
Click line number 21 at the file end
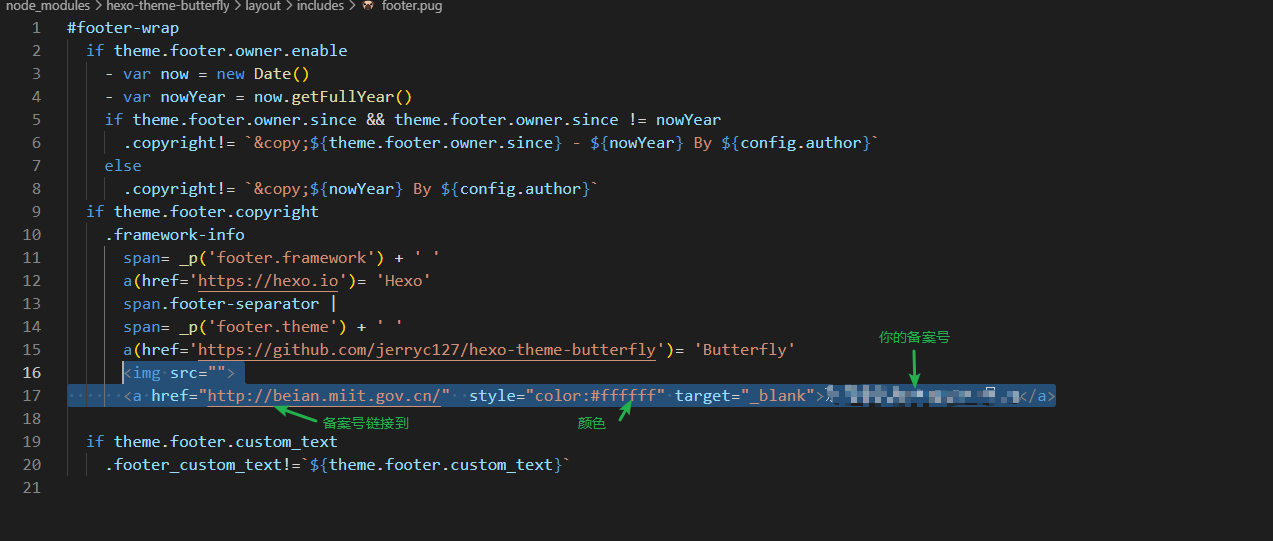pos(31,488)
